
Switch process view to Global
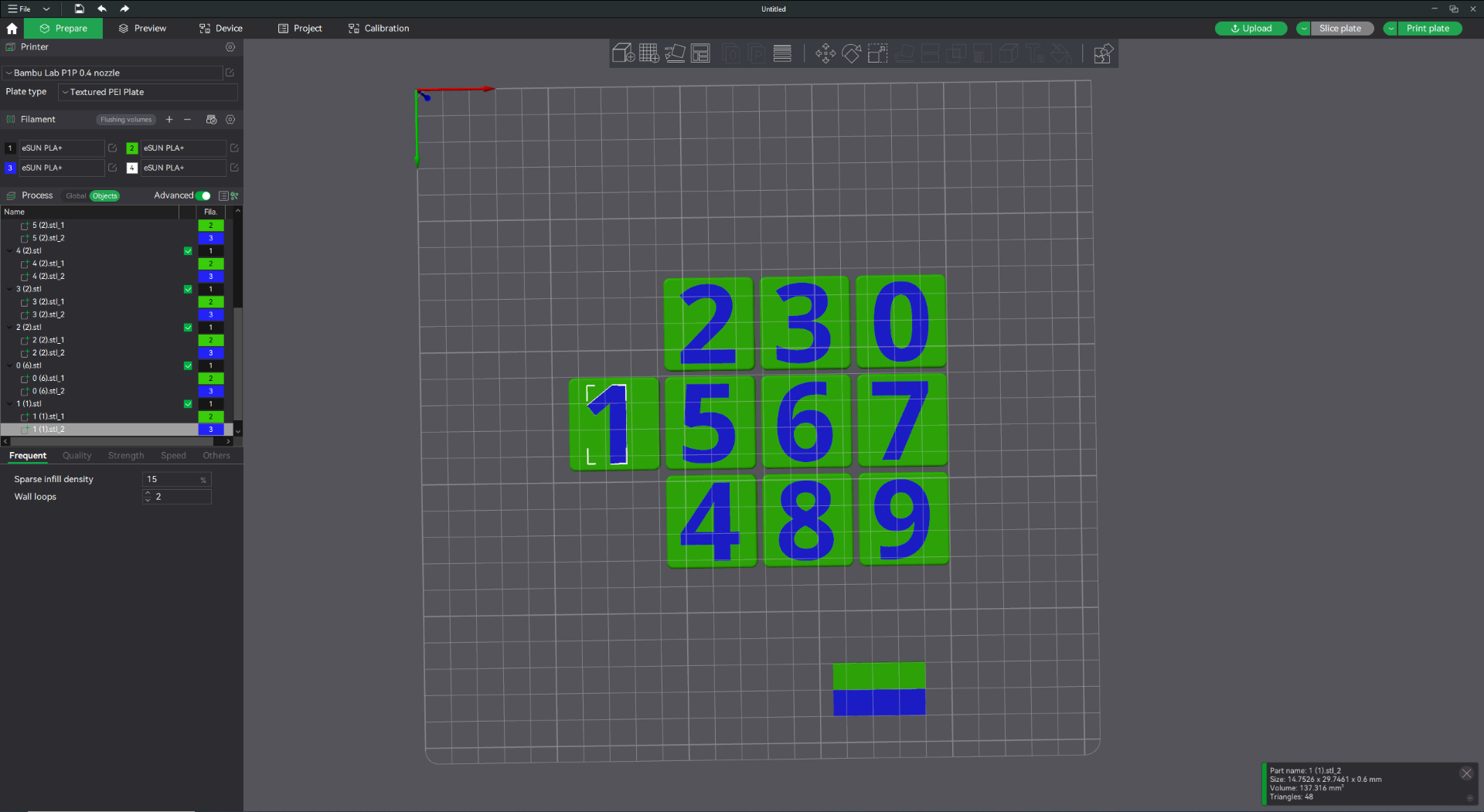click(x=76, y=195)
